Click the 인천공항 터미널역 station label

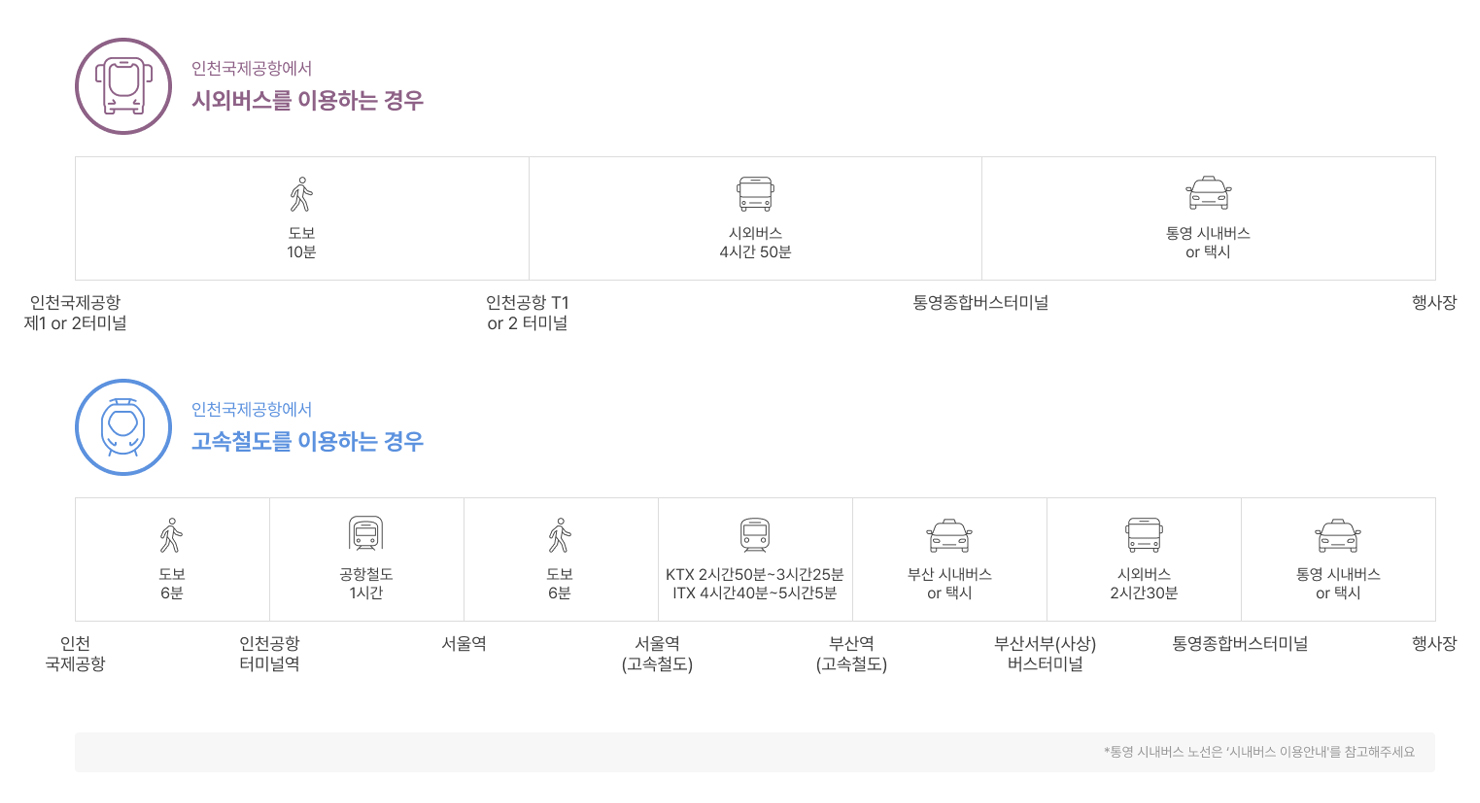269,653
